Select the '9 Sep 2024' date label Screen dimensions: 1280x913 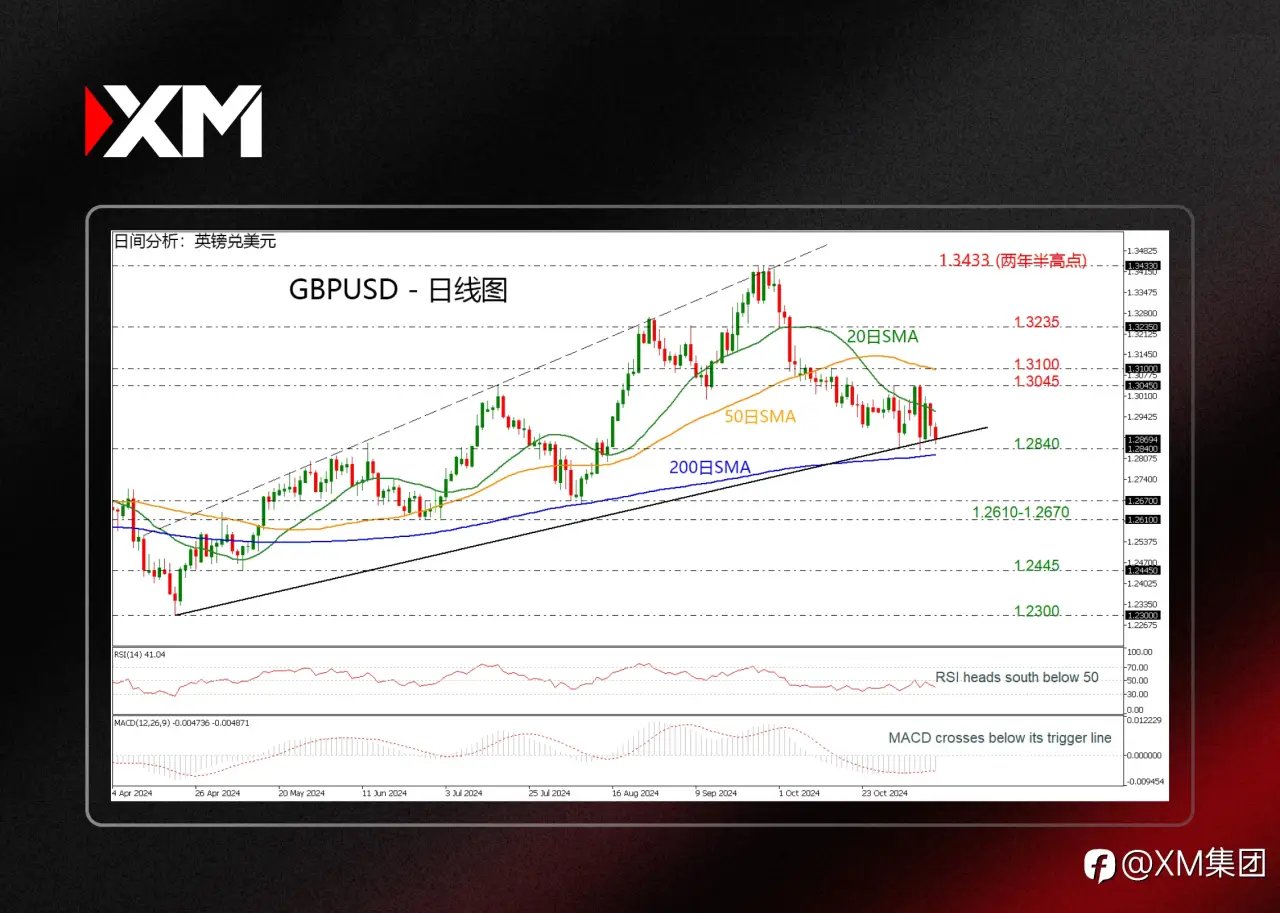714,794
